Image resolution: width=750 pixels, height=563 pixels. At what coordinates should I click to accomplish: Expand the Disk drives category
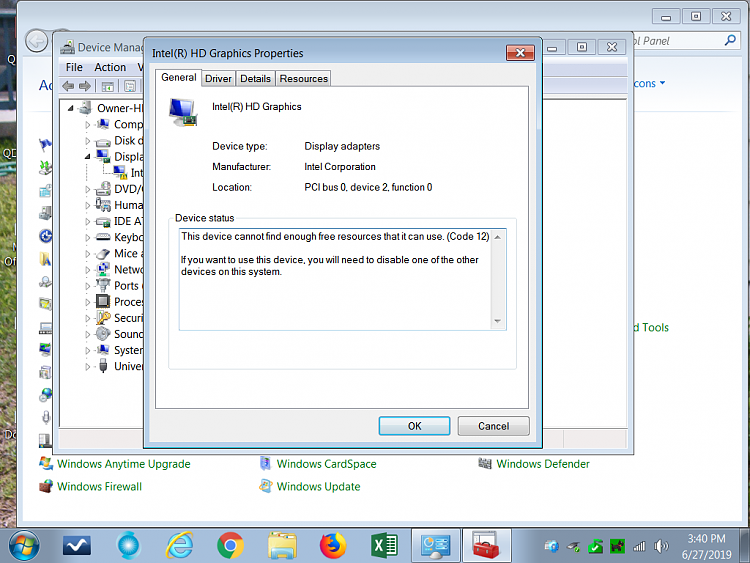tap(88, 141)
